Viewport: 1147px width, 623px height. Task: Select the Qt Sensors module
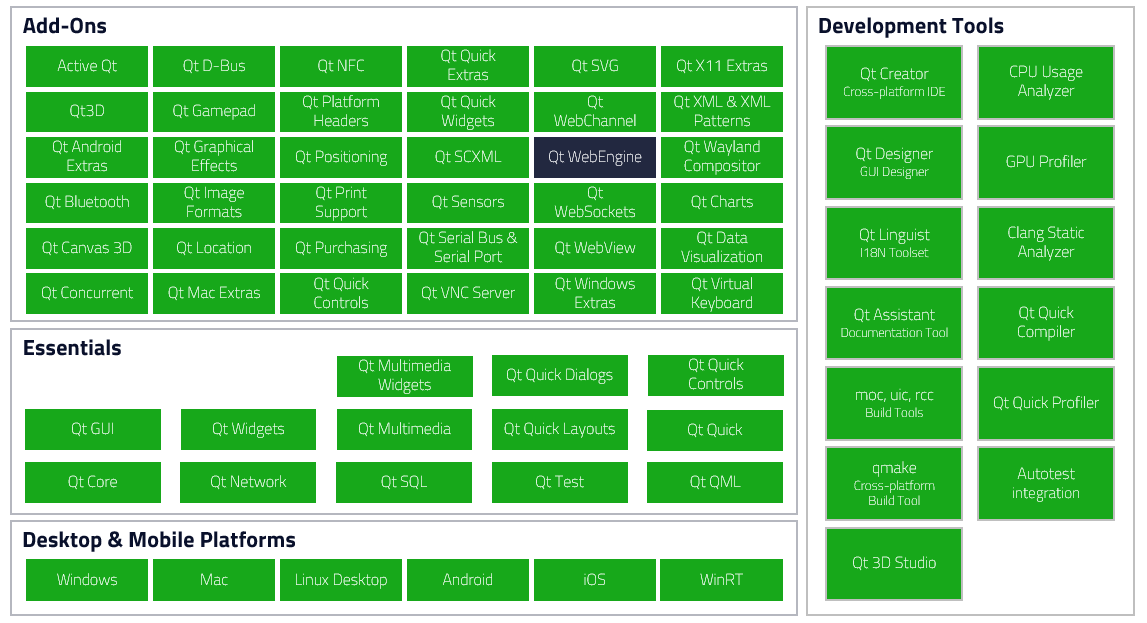(467, 202)
